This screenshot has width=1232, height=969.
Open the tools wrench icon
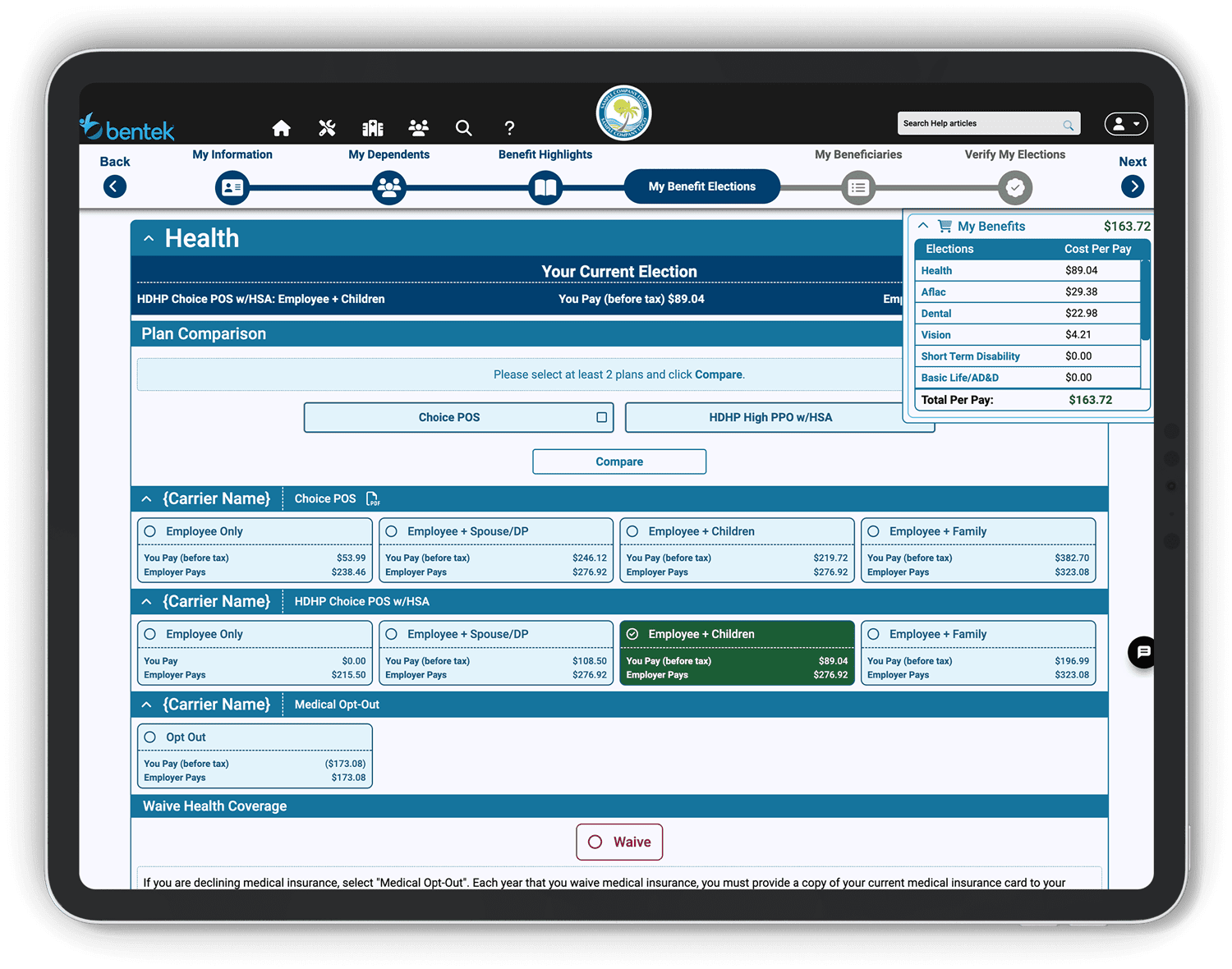[x=327, y=128]
